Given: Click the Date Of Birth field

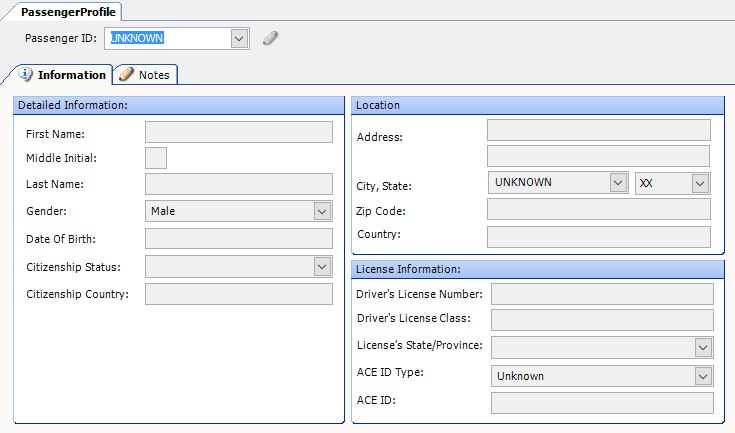Looking at the screenshot, I should pyautogui.click(x=238, y=238).
